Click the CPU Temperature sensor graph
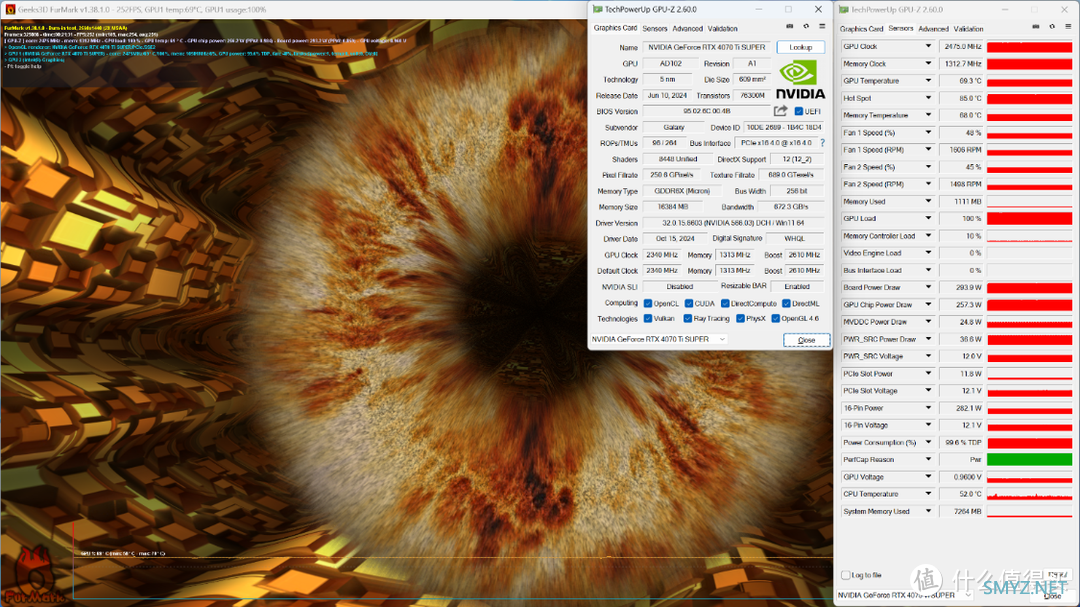This screenshot has height=607, width=1080. tap(1029, 494)
